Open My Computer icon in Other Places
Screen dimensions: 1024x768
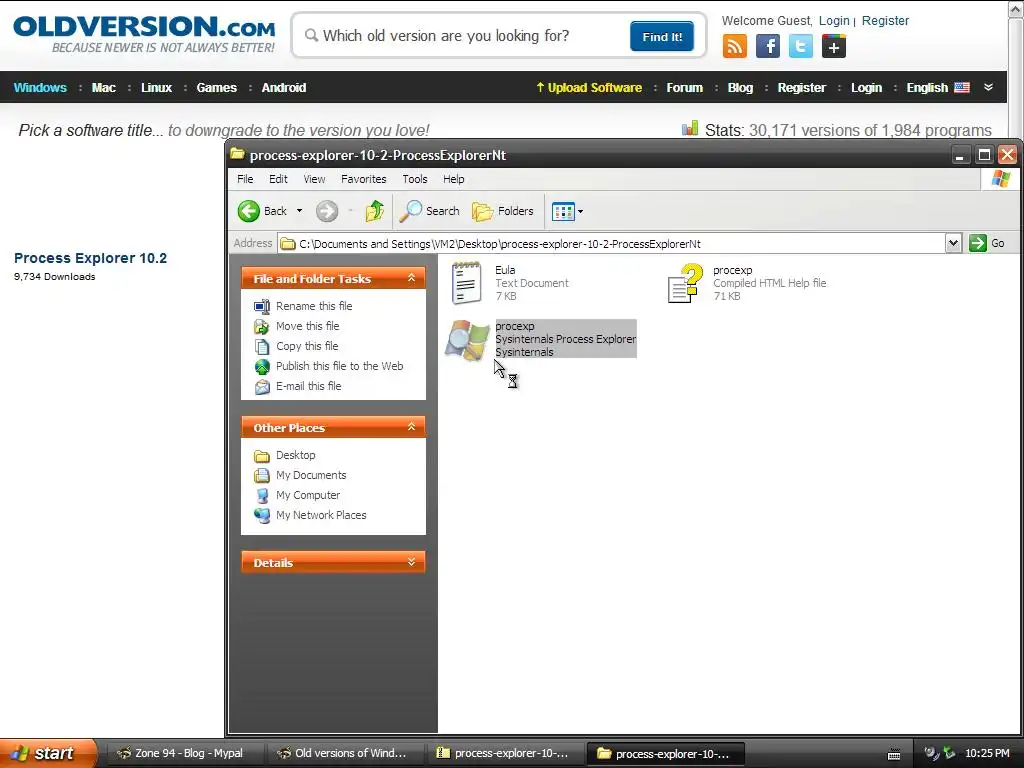coord(262,496)
